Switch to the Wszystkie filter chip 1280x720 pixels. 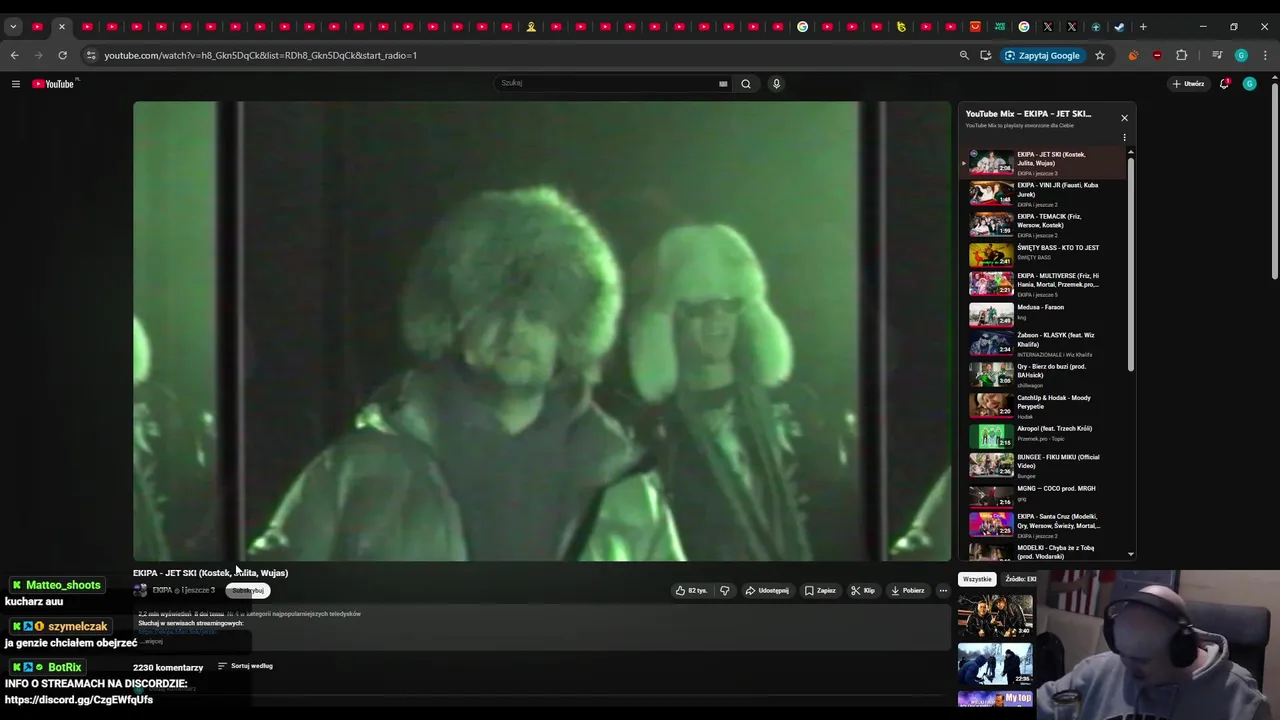tap(977, 579)
